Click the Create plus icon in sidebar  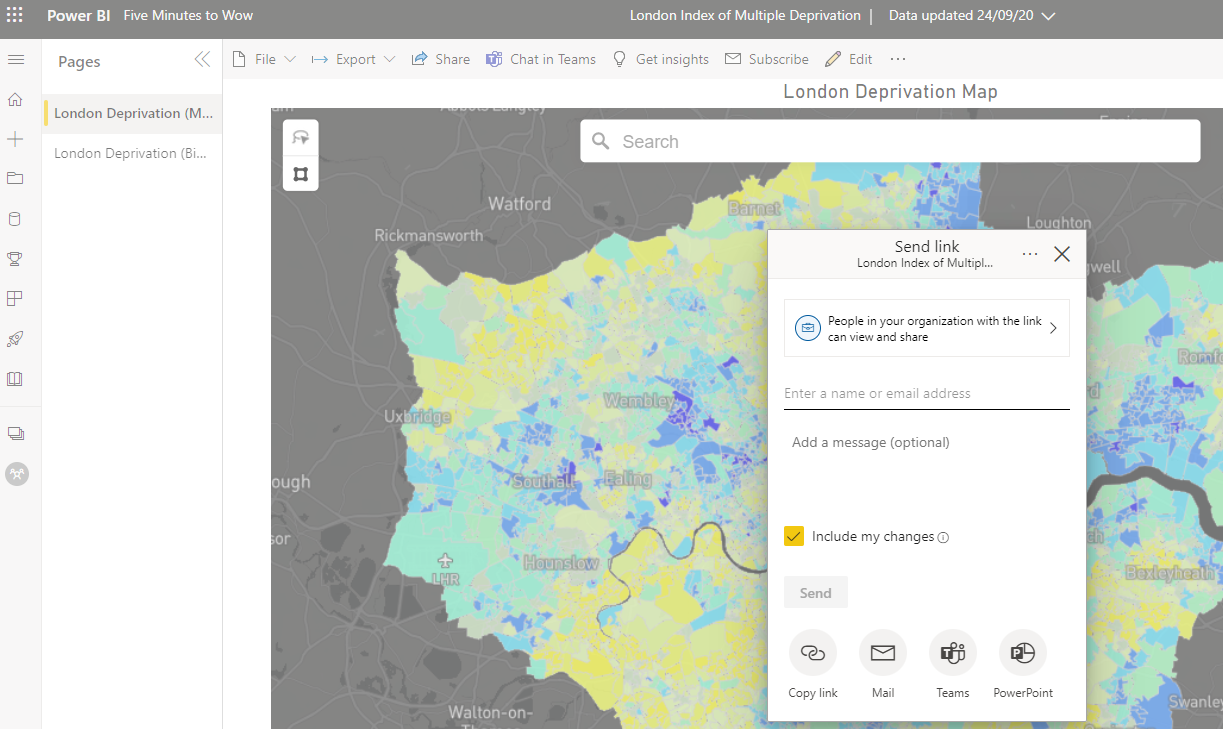pyautogui.click(x=15, y=139)
